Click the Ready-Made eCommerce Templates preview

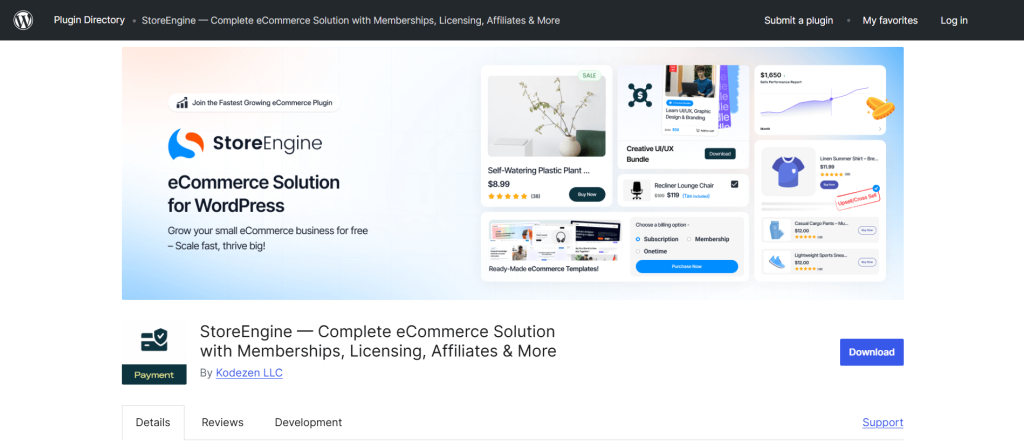(x=555, y=241)
